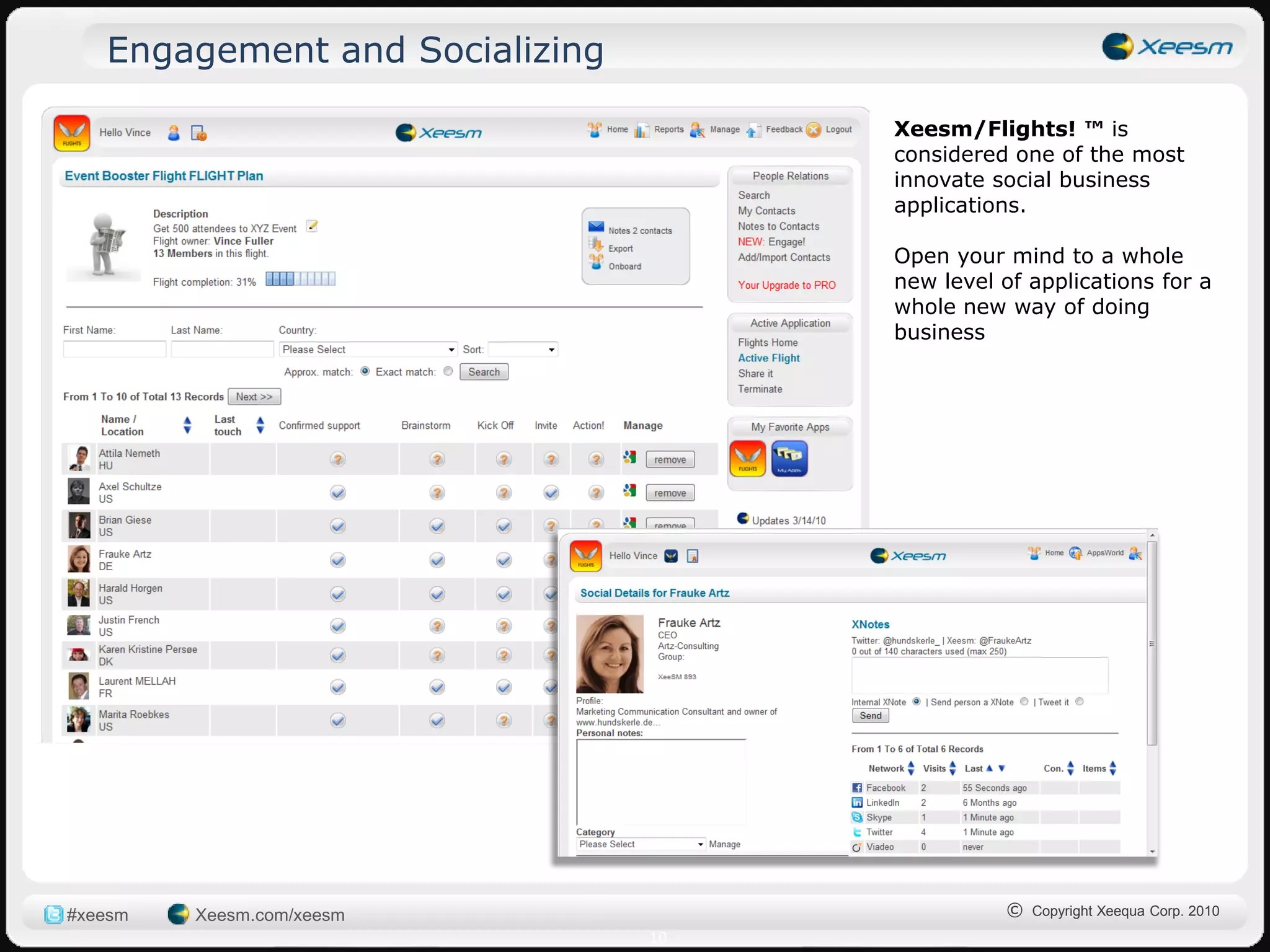1270x952 pixels.
Task: Click the Manage people icon
Action: 698,130
